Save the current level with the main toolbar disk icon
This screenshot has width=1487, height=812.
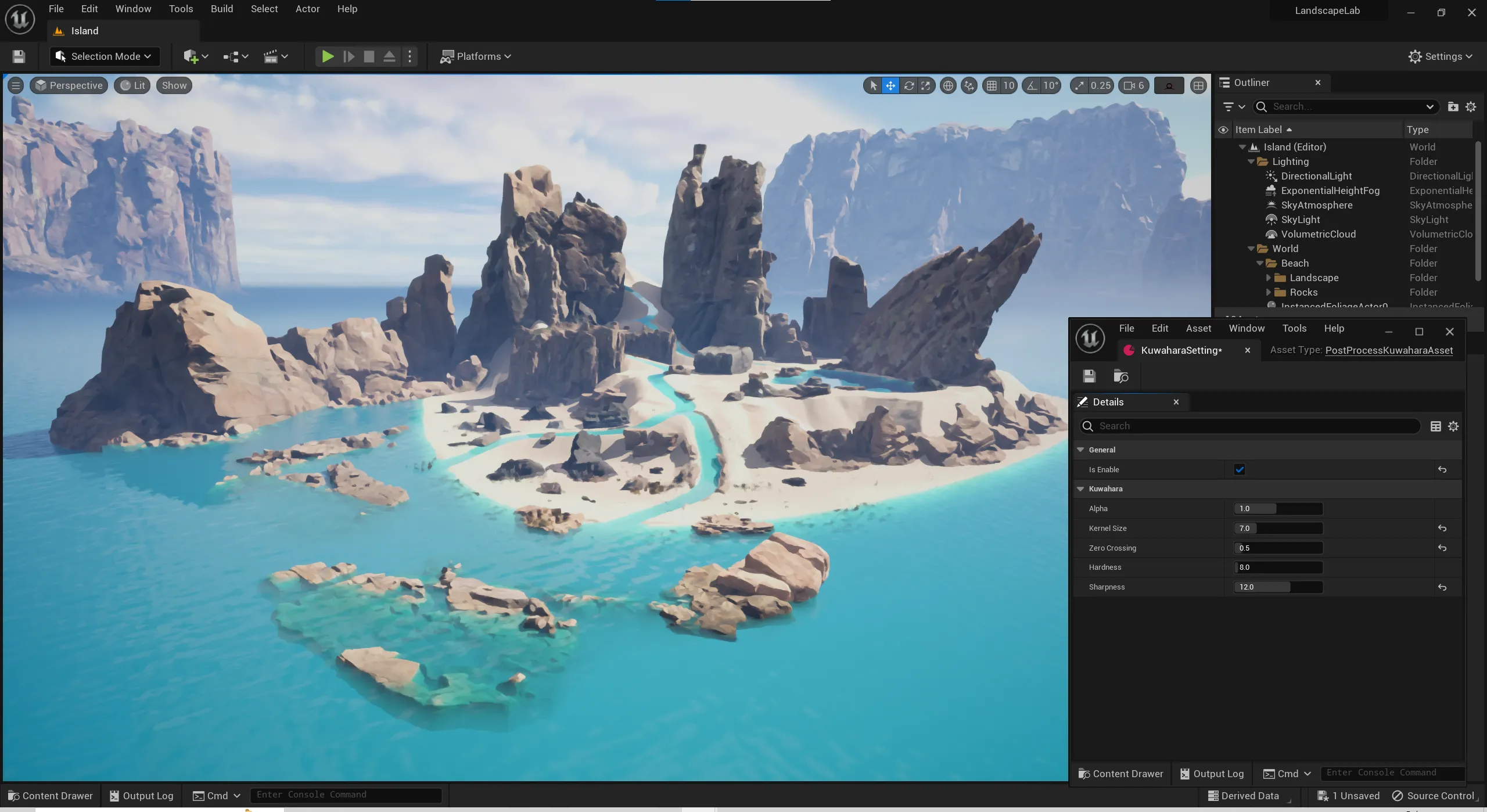(x=19, y=56)
